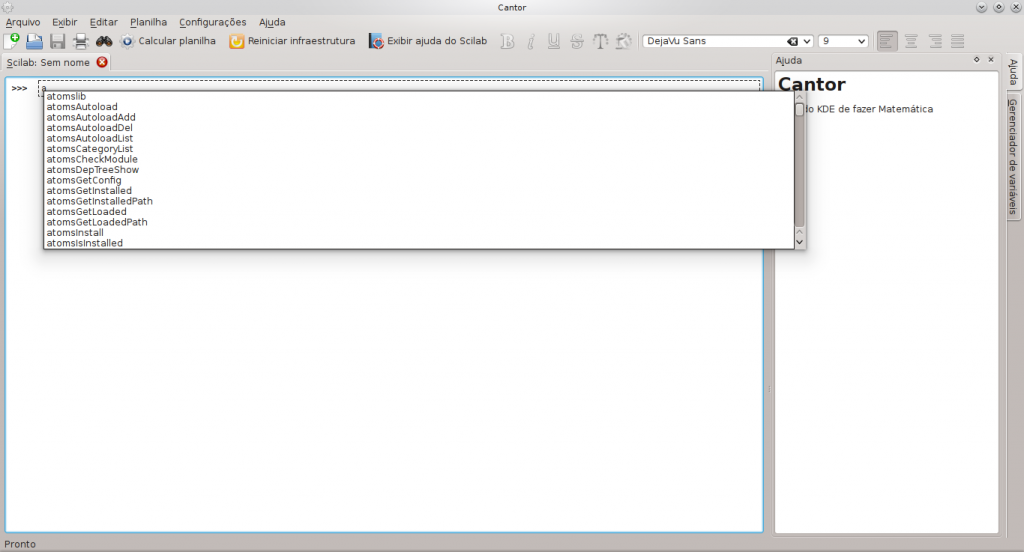1024x552 pixels.
Task: Click the save worksheet icon
Action: tap(57, 41)
